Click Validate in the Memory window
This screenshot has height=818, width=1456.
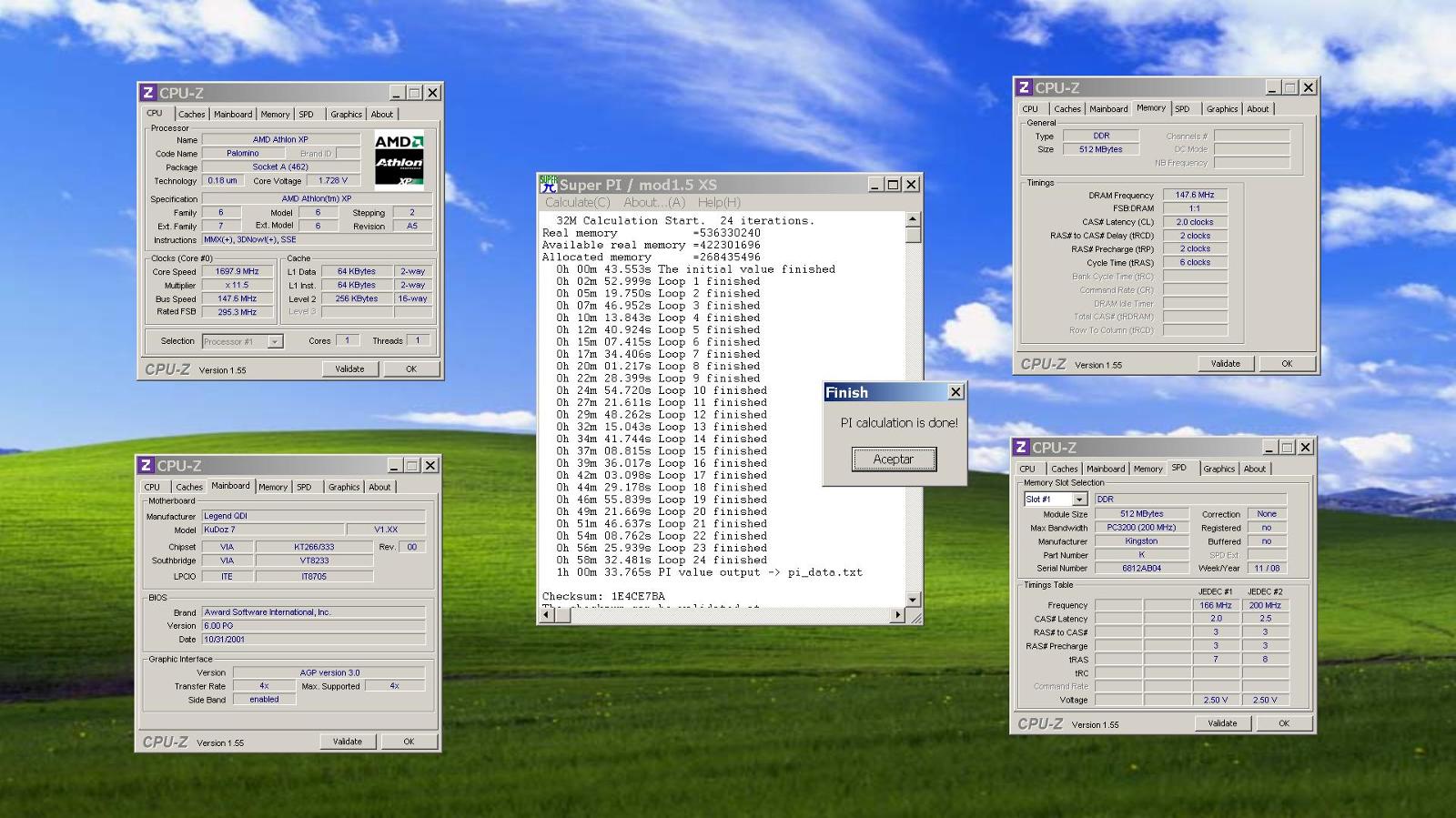click(1226, 364)
